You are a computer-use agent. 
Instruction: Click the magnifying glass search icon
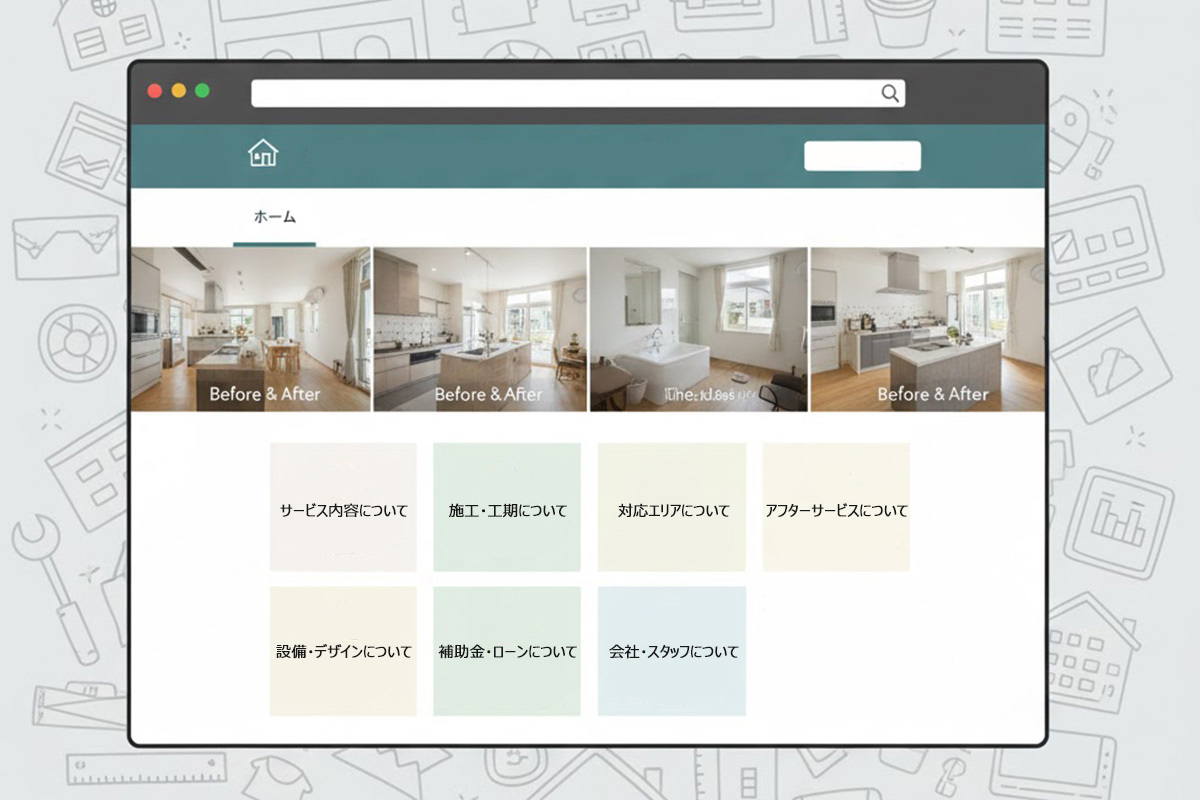tap(889, 93)
